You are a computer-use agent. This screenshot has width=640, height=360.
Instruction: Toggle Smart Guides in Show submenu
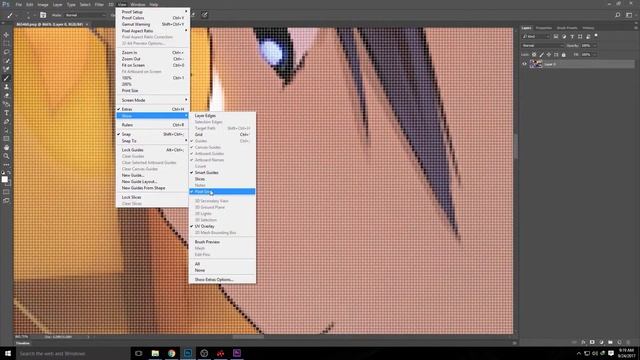(x=222, y=173)
